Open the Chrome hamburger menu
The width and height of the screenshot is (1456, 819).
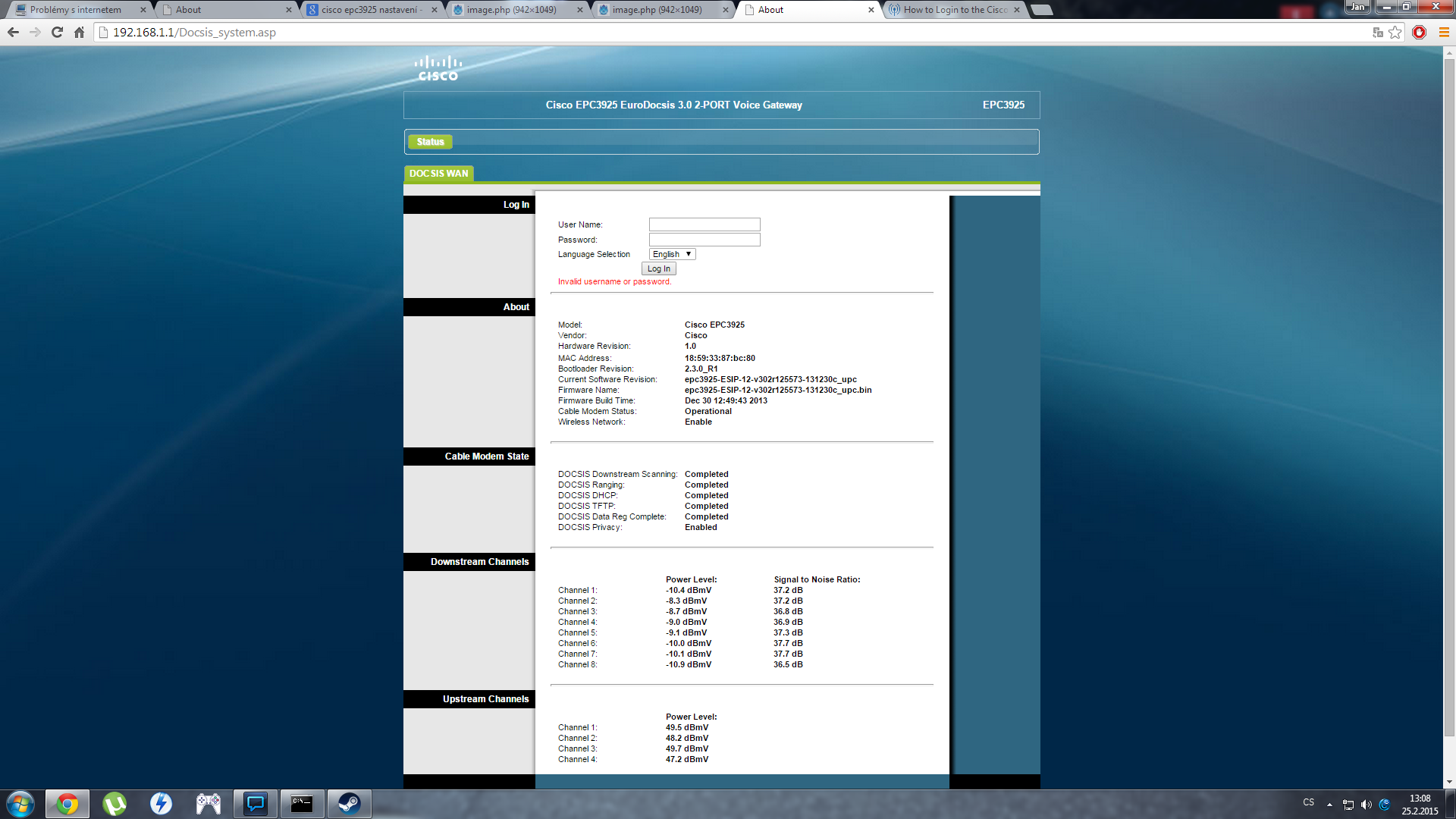pos(1444,33)
